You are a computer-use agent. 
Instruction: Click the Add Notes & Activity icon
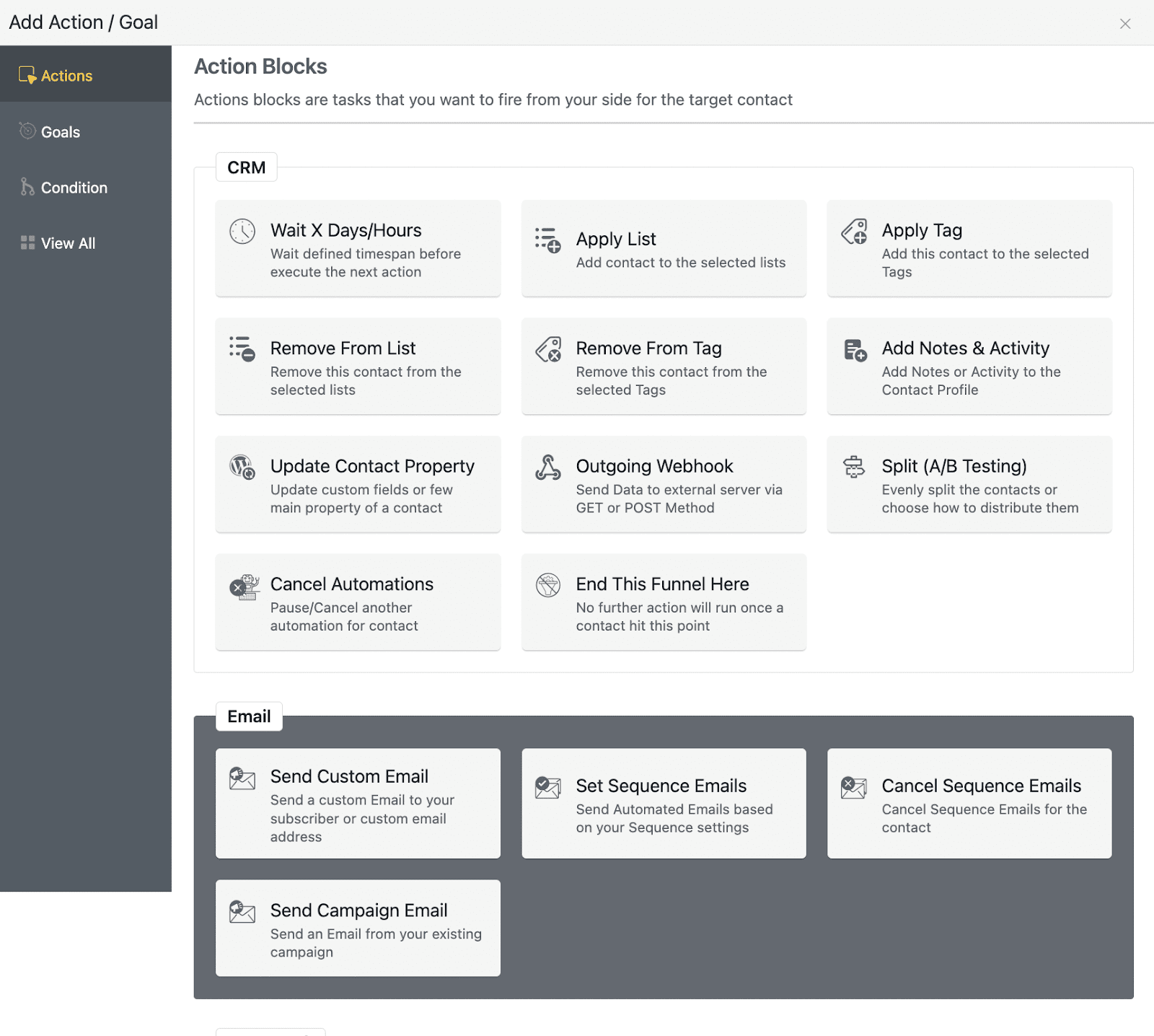coord(854,350)
